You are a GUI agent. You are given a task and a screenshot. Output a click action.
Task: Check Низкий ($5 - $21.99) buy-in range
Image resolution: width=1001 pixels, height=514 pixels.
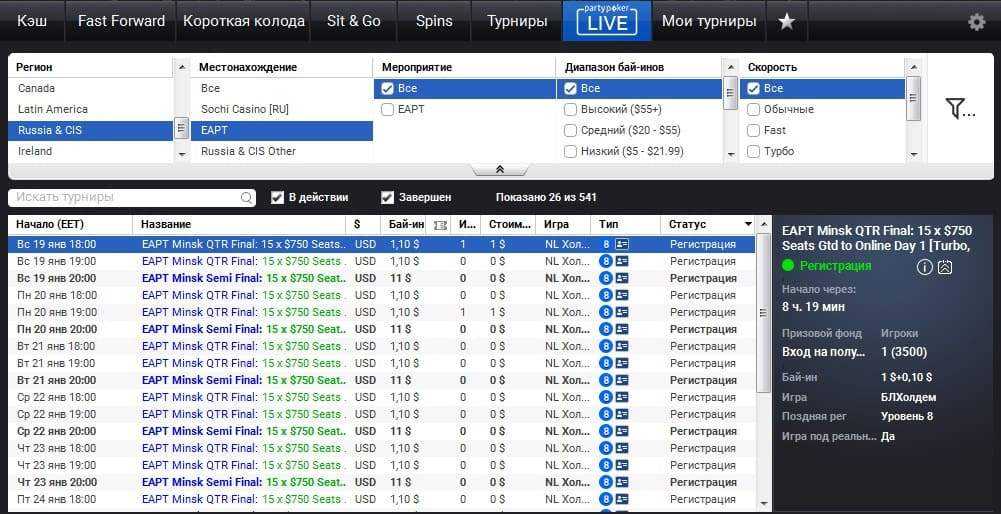[571, 152]
